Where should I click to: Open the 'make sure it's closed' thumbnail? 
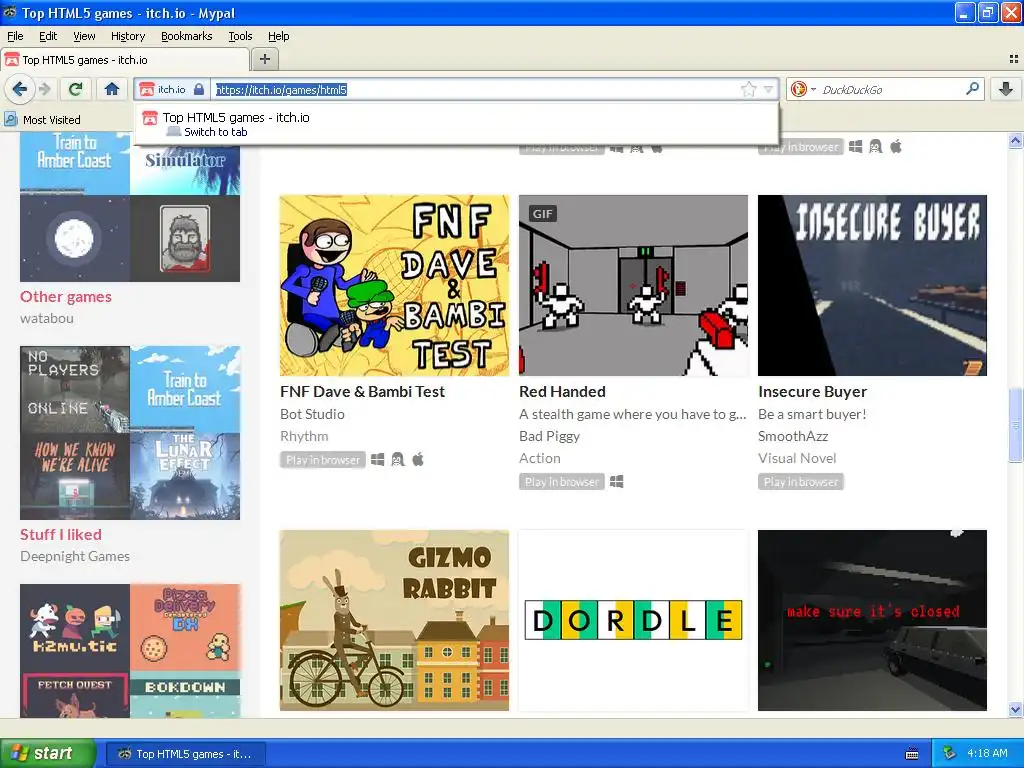coord(872,620)
